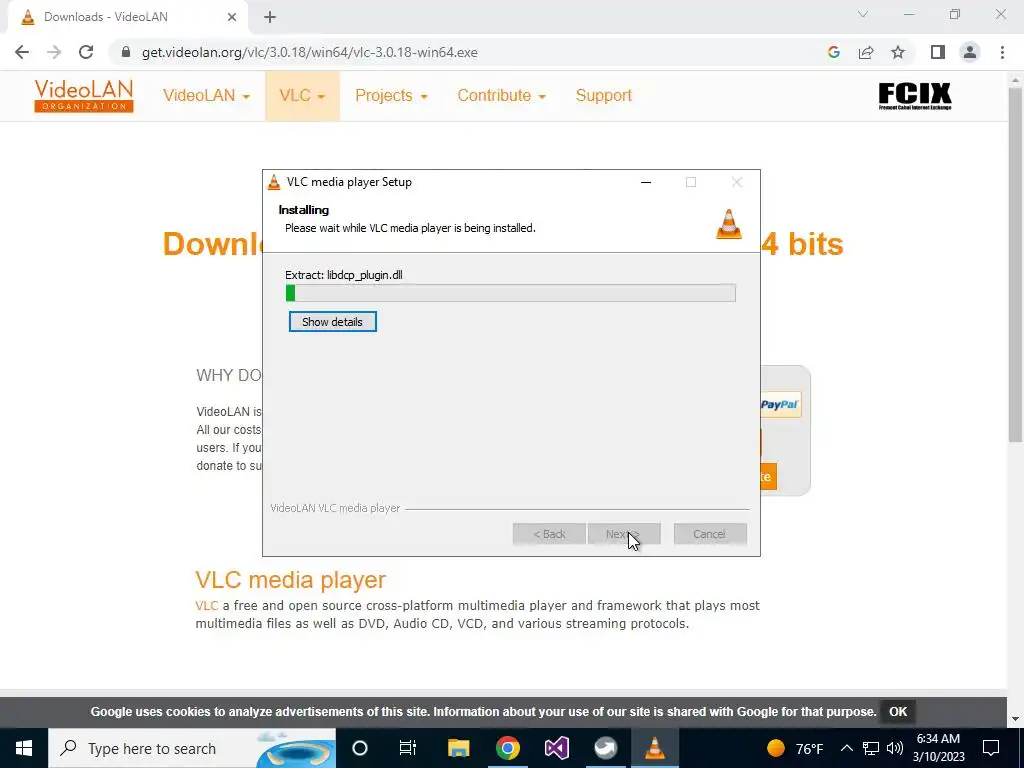Open the browser side panel icon

[938, 52]
